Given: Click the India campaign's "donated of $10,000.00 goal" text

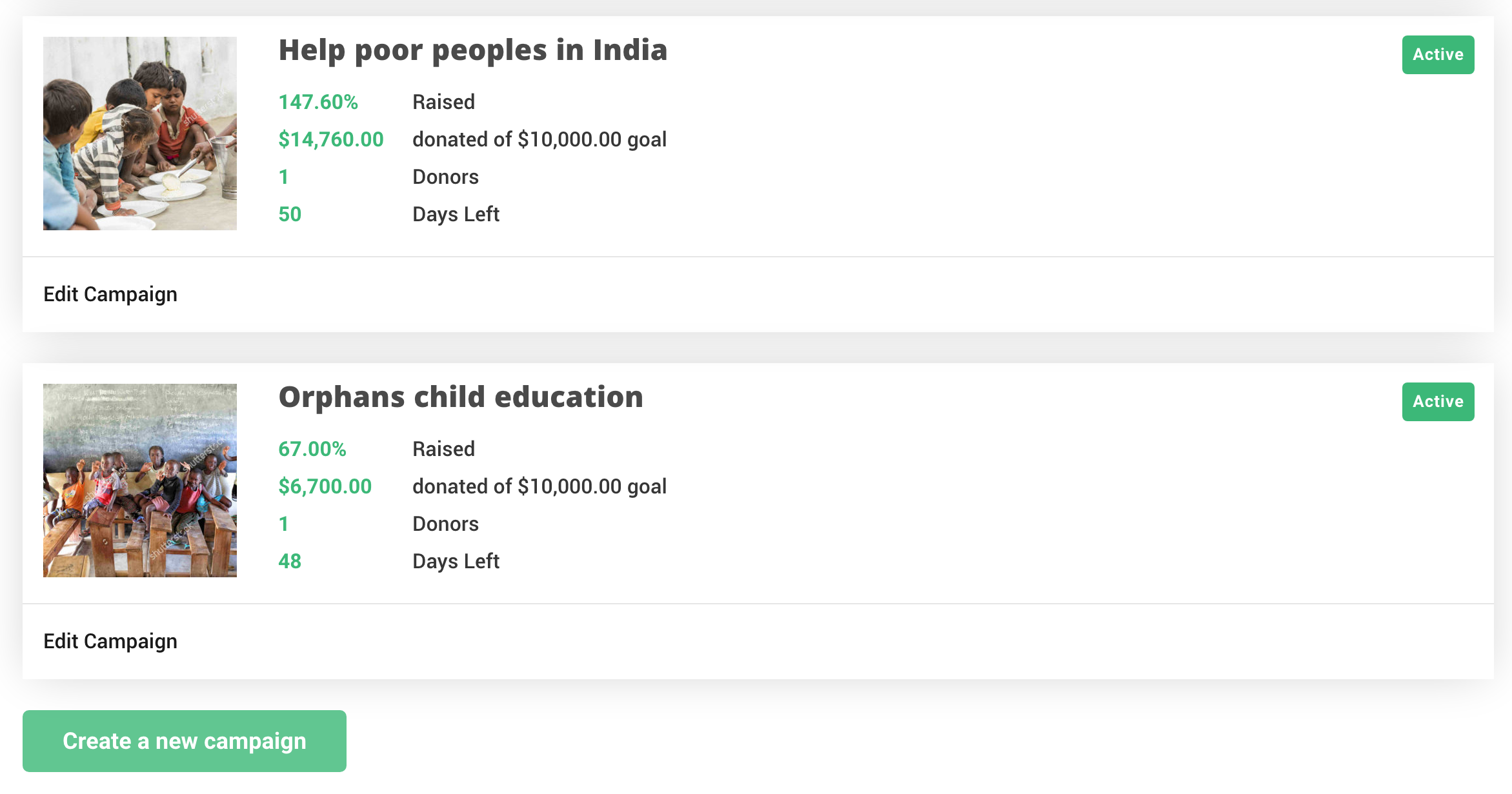Looking at the screenshot, I should coord(539,139).
